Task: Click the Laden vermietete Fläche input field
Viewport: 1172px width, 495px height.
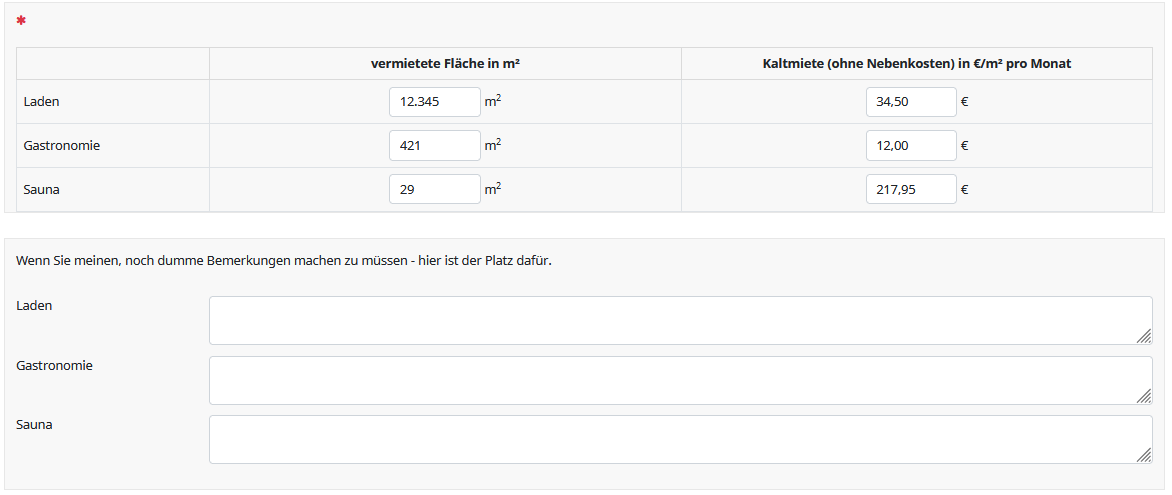Action: point(434,102)
